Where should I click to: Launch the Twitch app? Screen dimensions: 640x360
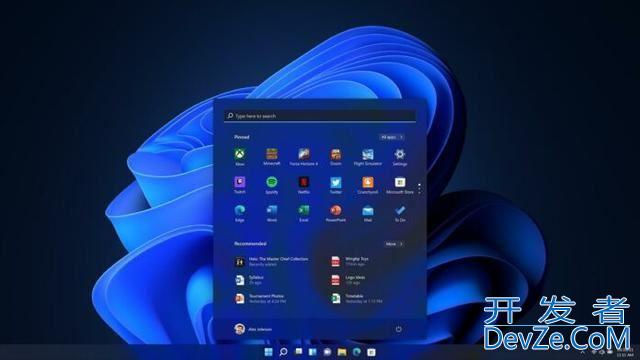tap(240, 185)
